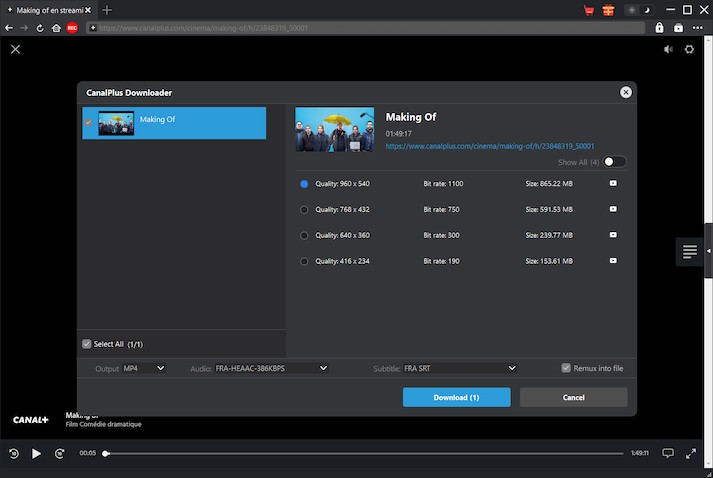
Task: Click the 01:49:17 duration text
Action: click(398, 134)
